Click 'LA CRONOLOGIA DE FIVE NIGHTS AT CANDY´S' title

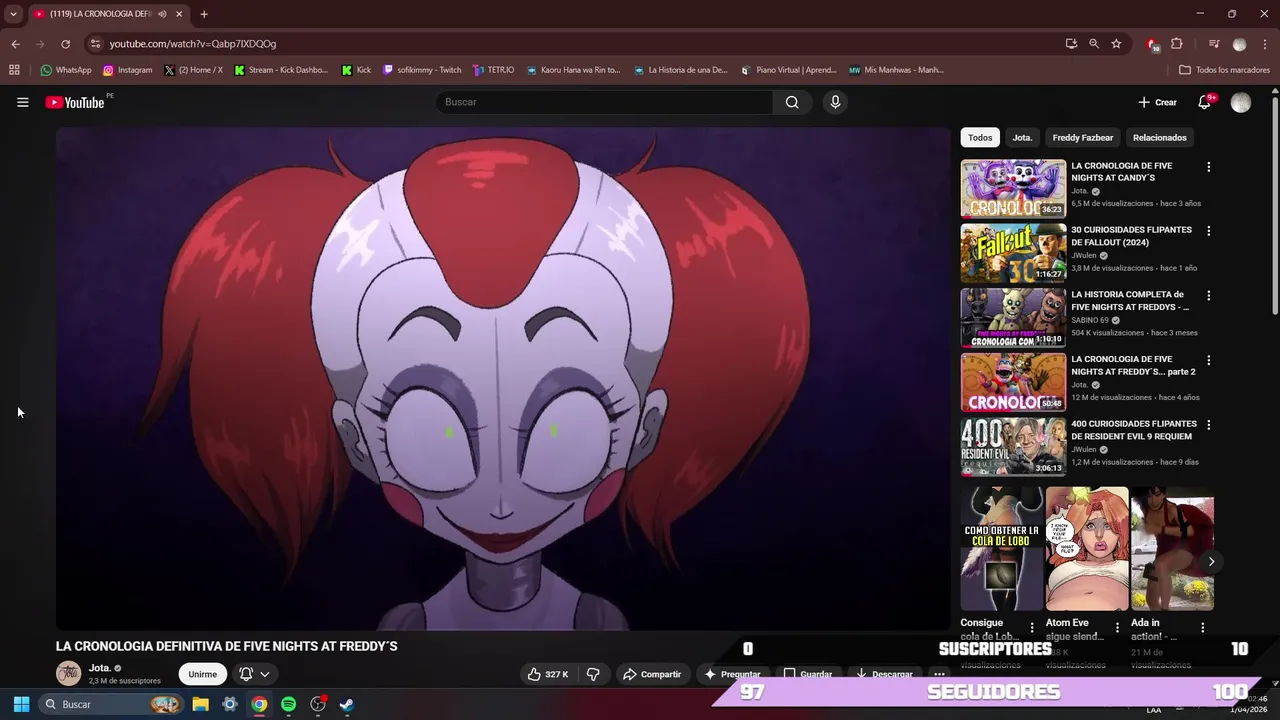tap(1121, 172)
